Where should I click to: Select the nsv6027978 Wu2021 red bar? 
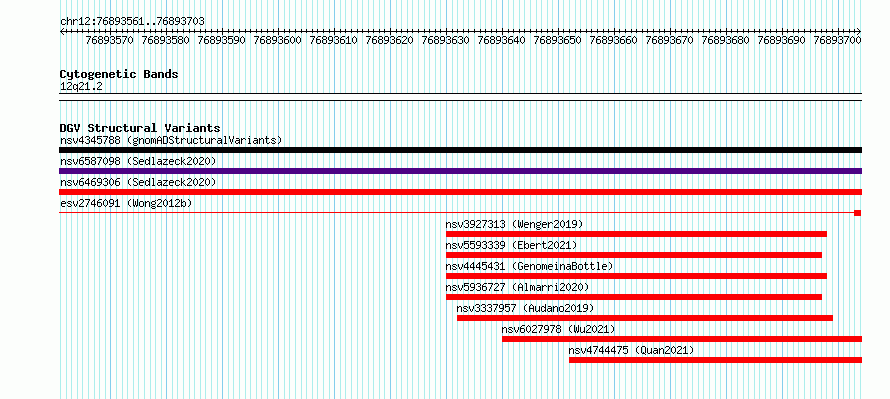(682, 339)
